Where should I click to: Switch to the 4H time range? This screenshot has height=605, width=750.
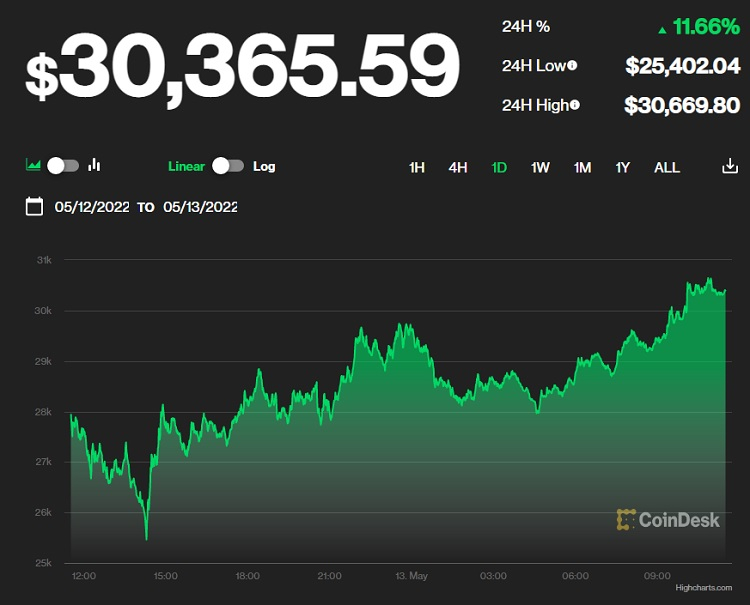coord(458,167)
